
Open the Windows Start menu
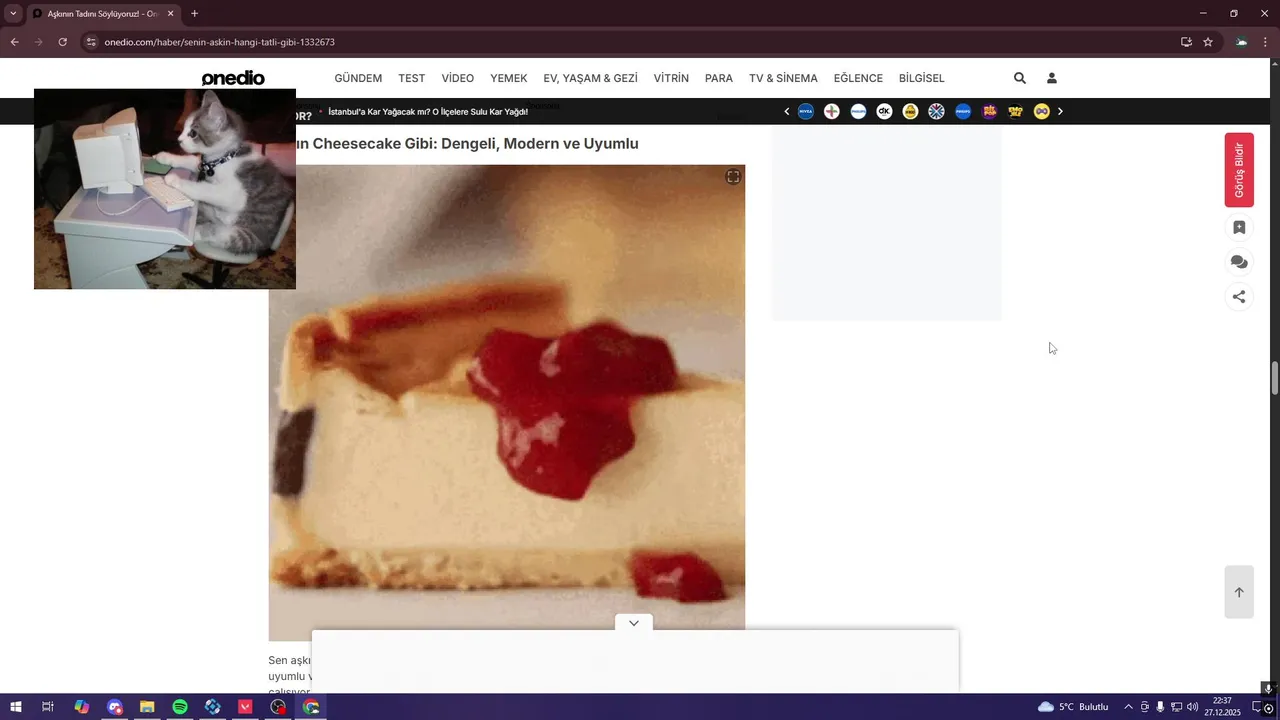pyautogui.click(x=16, y=707)
